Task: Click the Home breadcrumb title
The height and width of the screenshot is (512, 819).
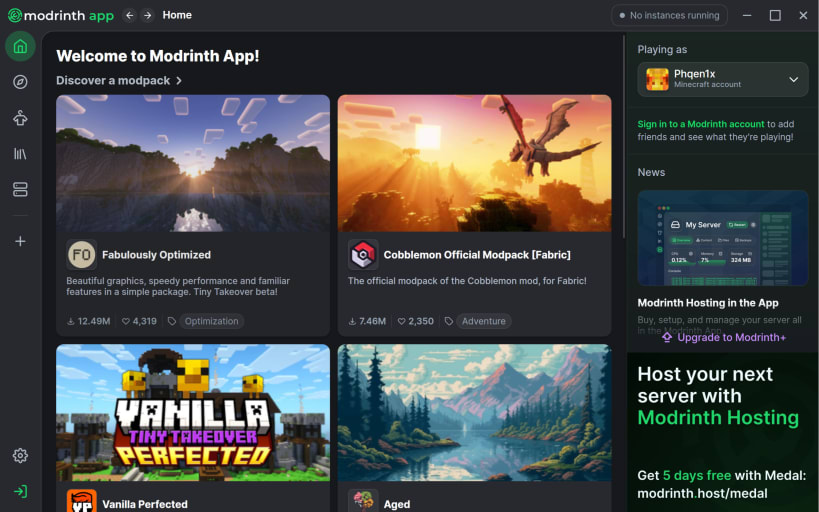Action: click(x=177, y=15)
